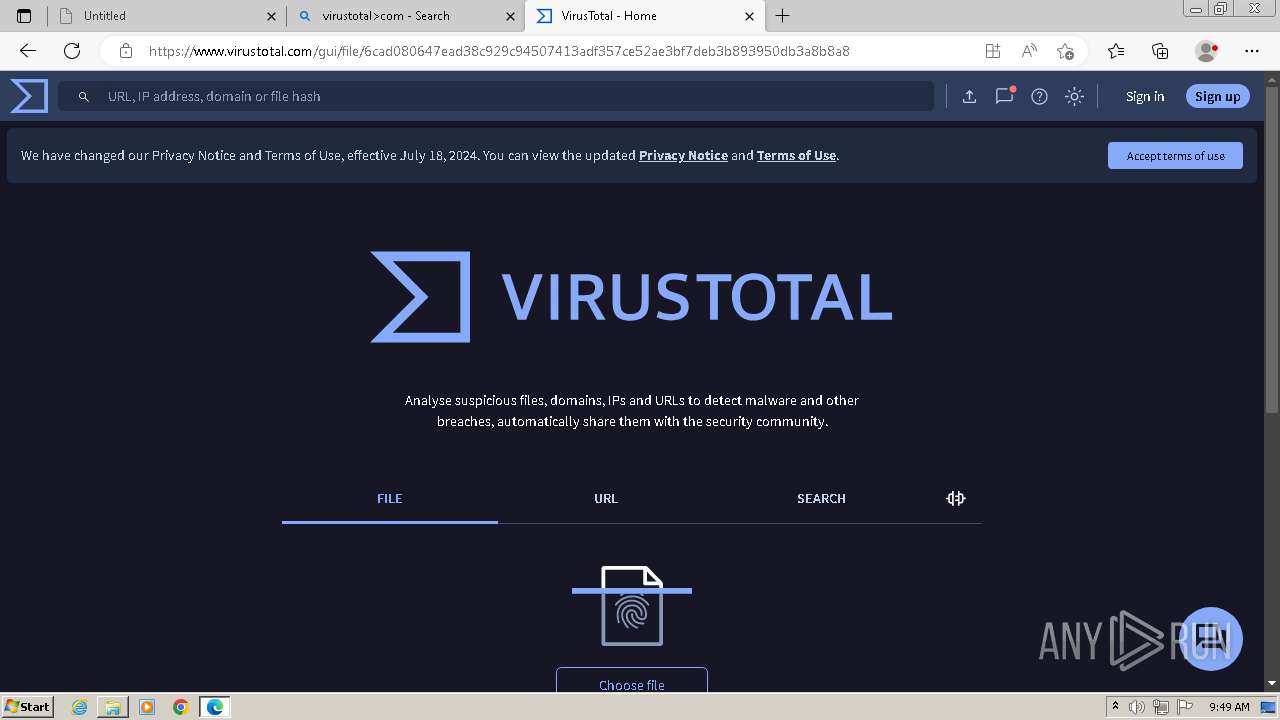This screenshot has height=720, width=1280.
Task: Click the fingerprint file icon
Action: point(632,606)
